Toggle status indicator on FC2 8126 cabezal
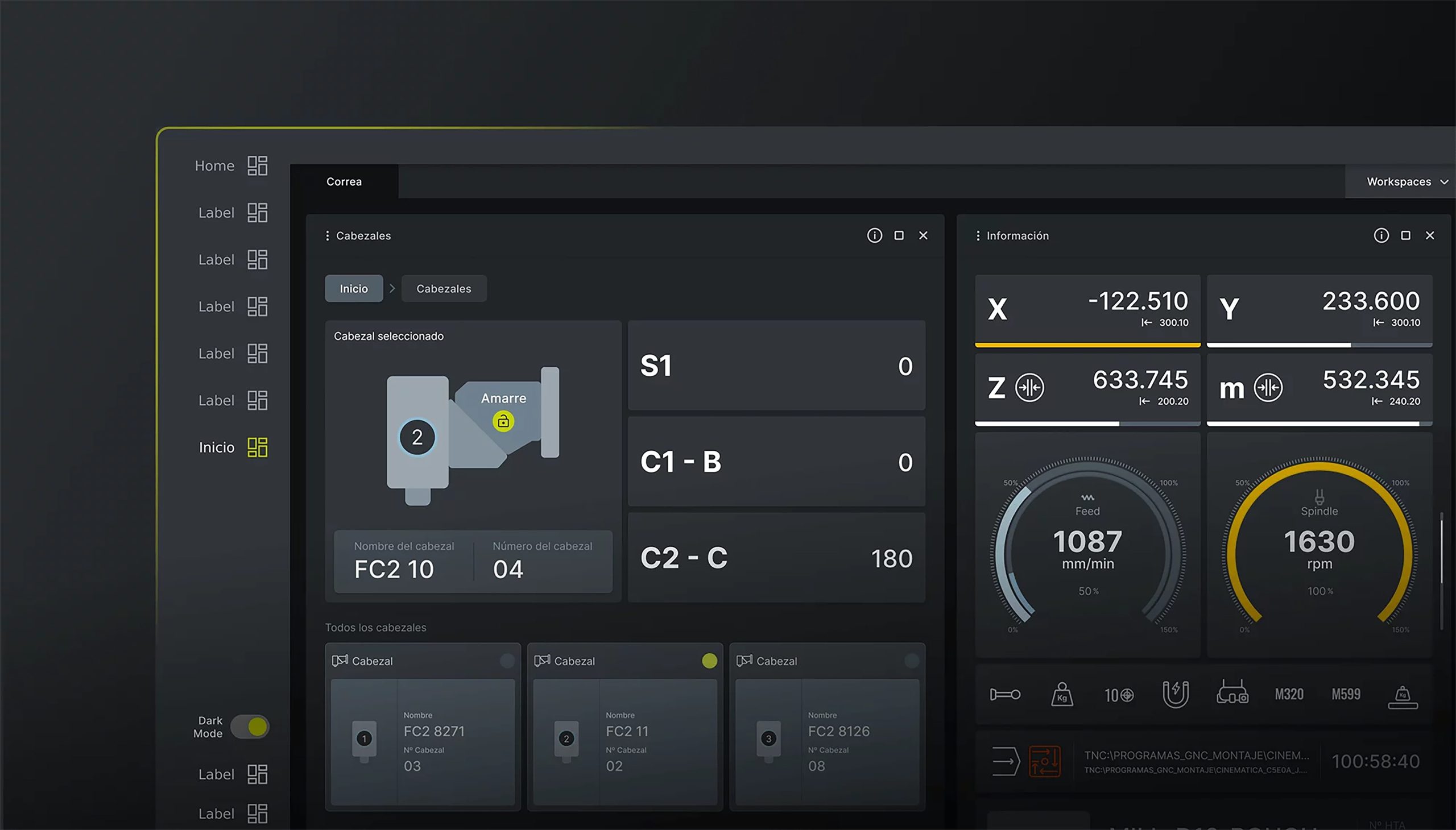Viewport: 1456px width, 830px height. (911, 661)
